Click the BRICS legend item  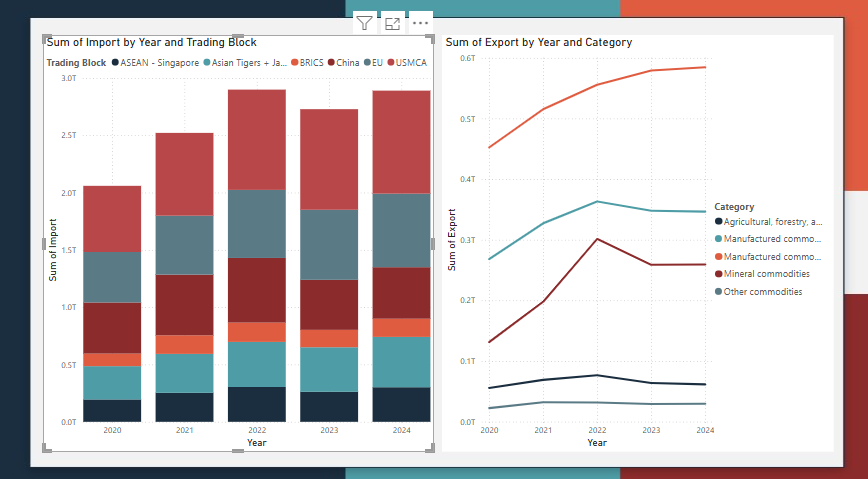tap(307, 63)
